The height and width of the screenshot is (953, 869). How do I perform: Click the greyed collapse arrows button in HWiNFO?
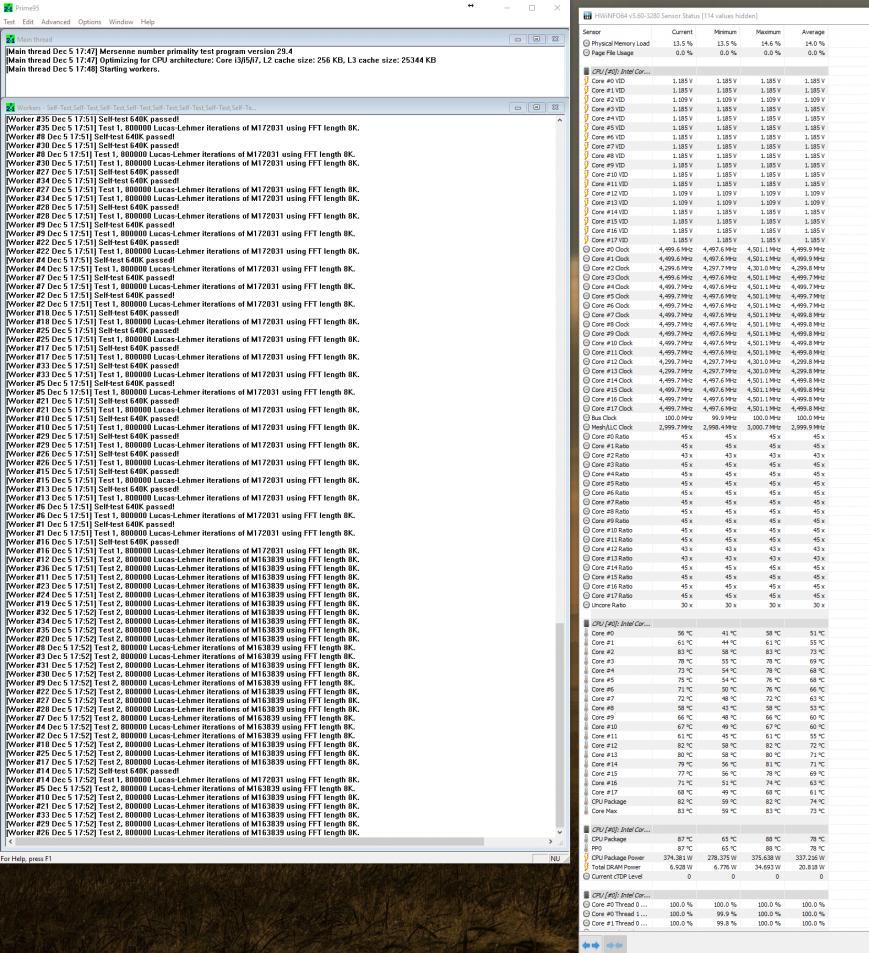click(614, 945)
